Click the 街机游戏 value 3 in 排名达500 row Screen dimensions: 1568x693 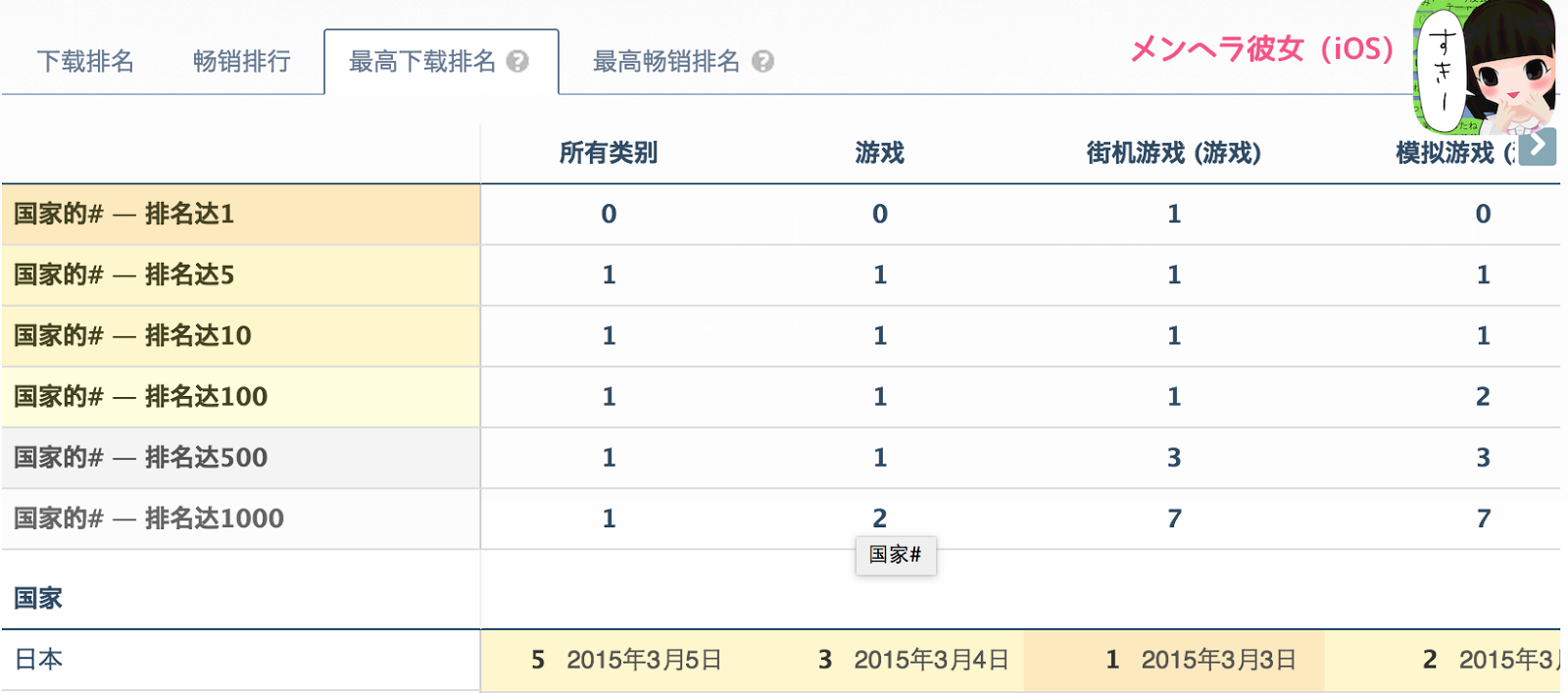(1174, 457)
